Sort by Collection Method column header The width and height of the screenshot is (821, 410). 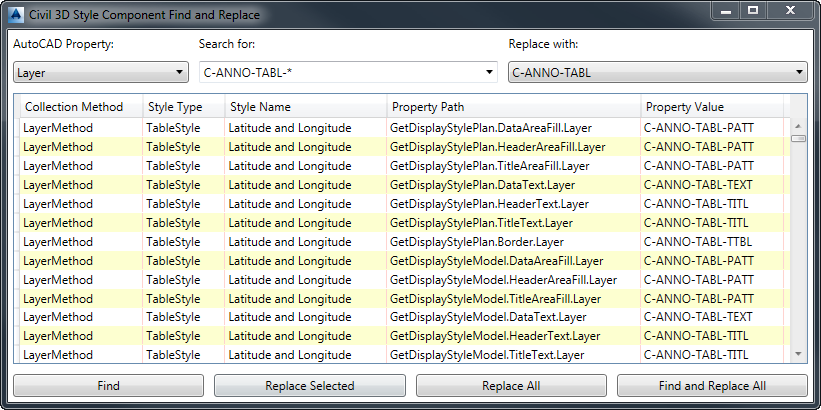click(x=74, y=107)
